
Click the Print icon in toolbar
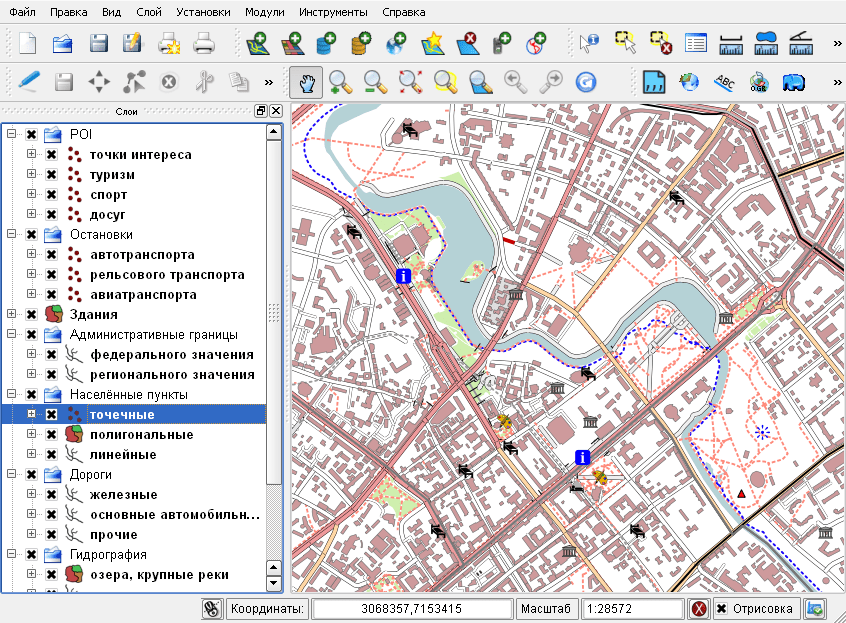204,43
